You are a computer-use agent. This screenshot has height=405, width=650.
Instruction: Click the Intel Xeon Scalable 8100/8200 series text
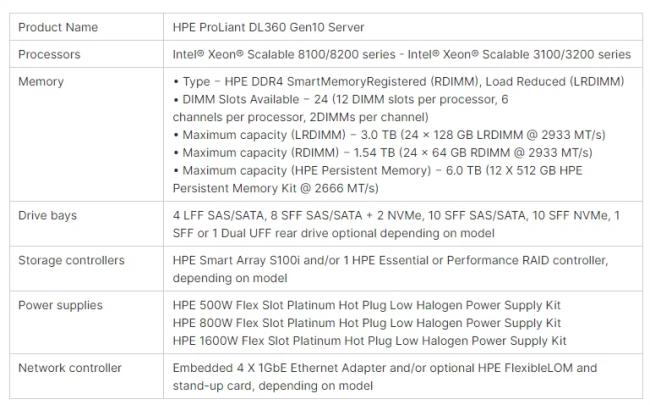(284, 54)
